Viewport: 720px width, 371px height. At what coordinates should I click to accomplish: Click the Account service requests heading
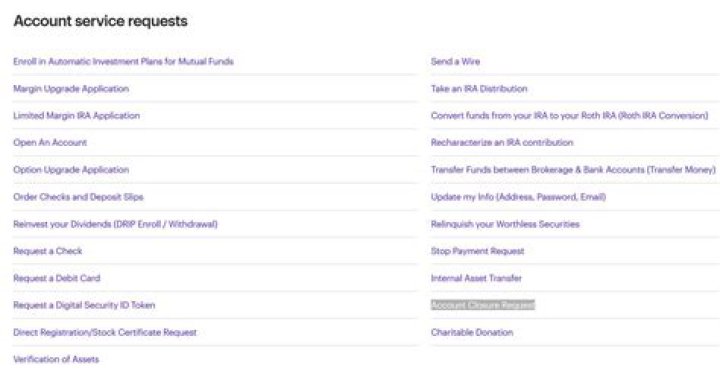coord(101,21)
